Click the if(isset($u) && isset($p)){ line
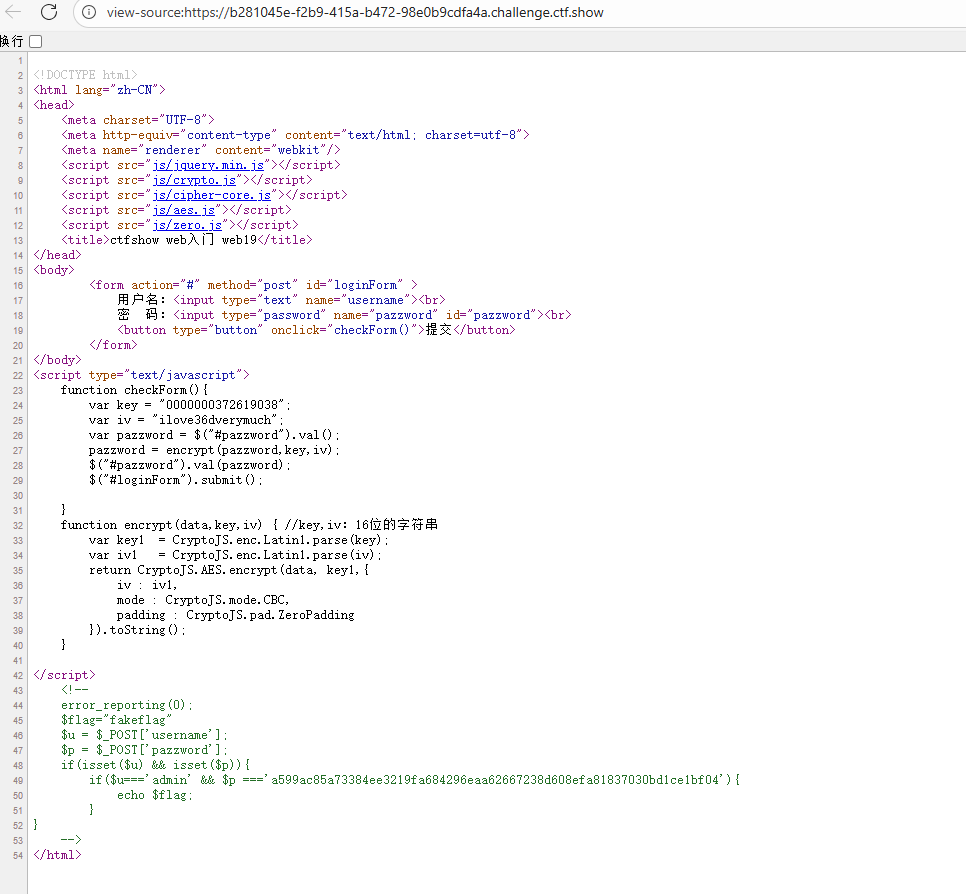 coord(155,765)
